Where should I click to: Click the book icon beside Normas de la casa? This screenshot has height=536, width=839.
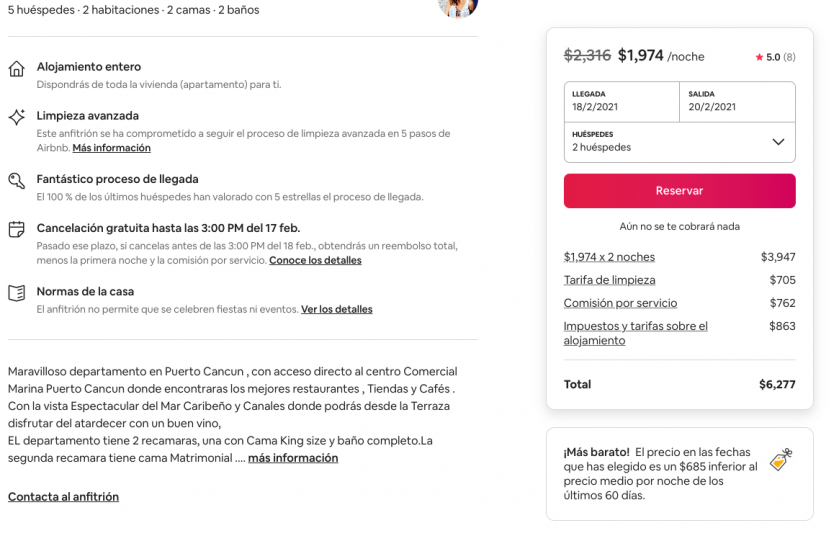click(16, 293)
